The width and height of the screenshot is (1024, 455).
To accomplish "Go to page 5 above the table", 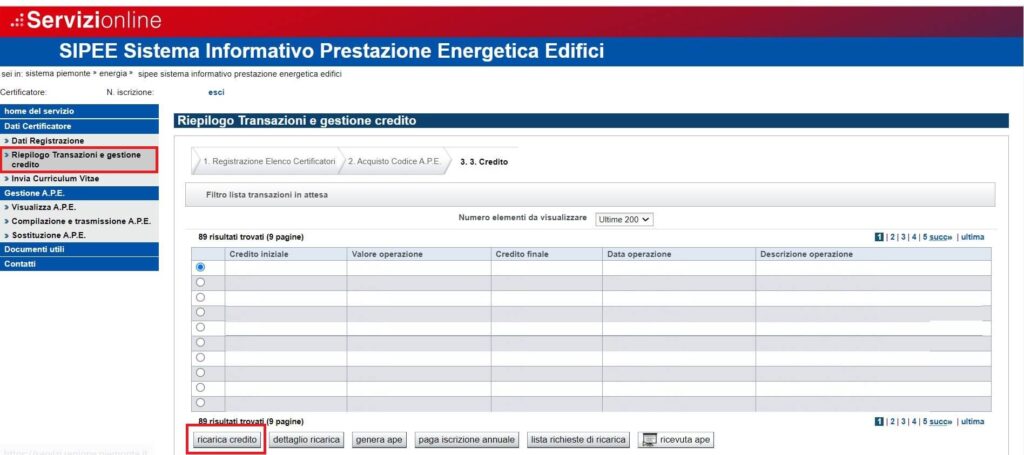I will (x=925, y=237).
